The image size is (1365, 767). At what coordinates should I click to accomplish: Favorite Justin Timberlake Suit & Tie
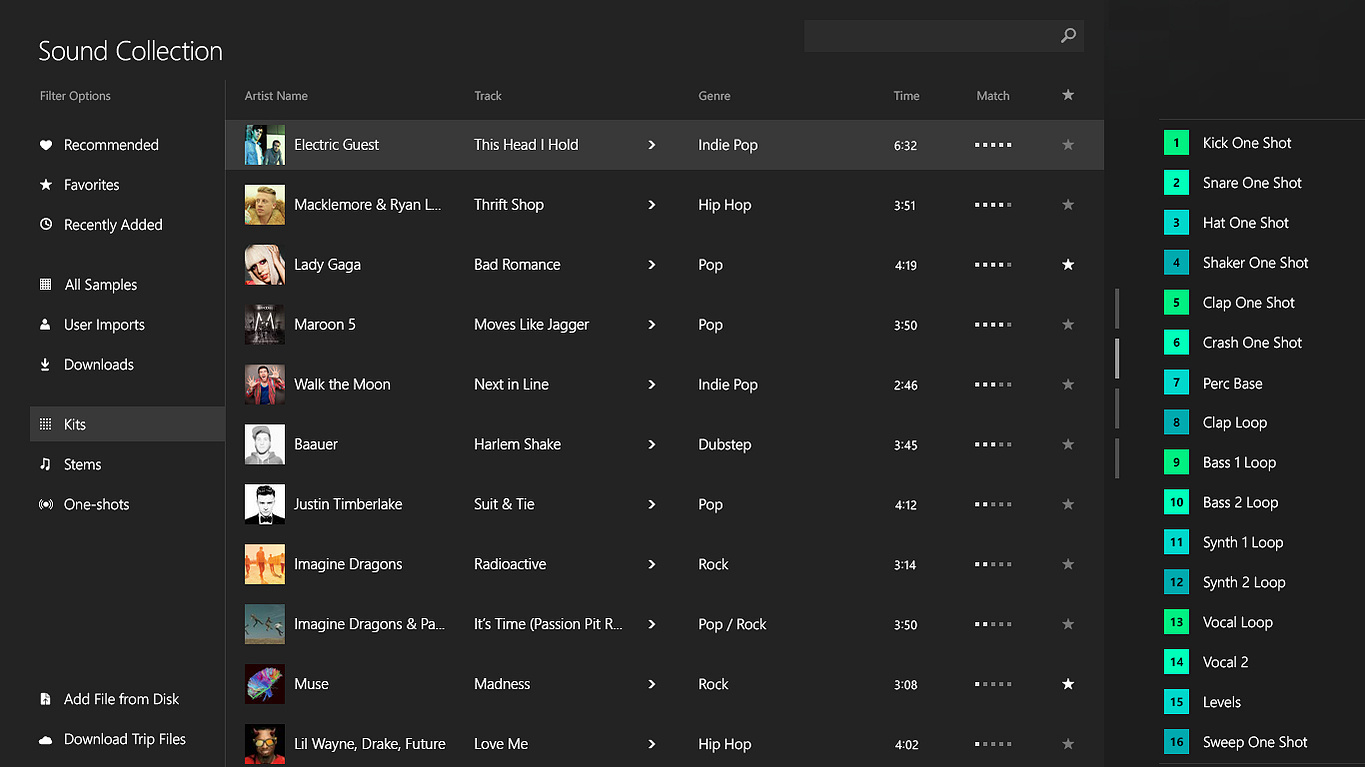coord(1068,505)
